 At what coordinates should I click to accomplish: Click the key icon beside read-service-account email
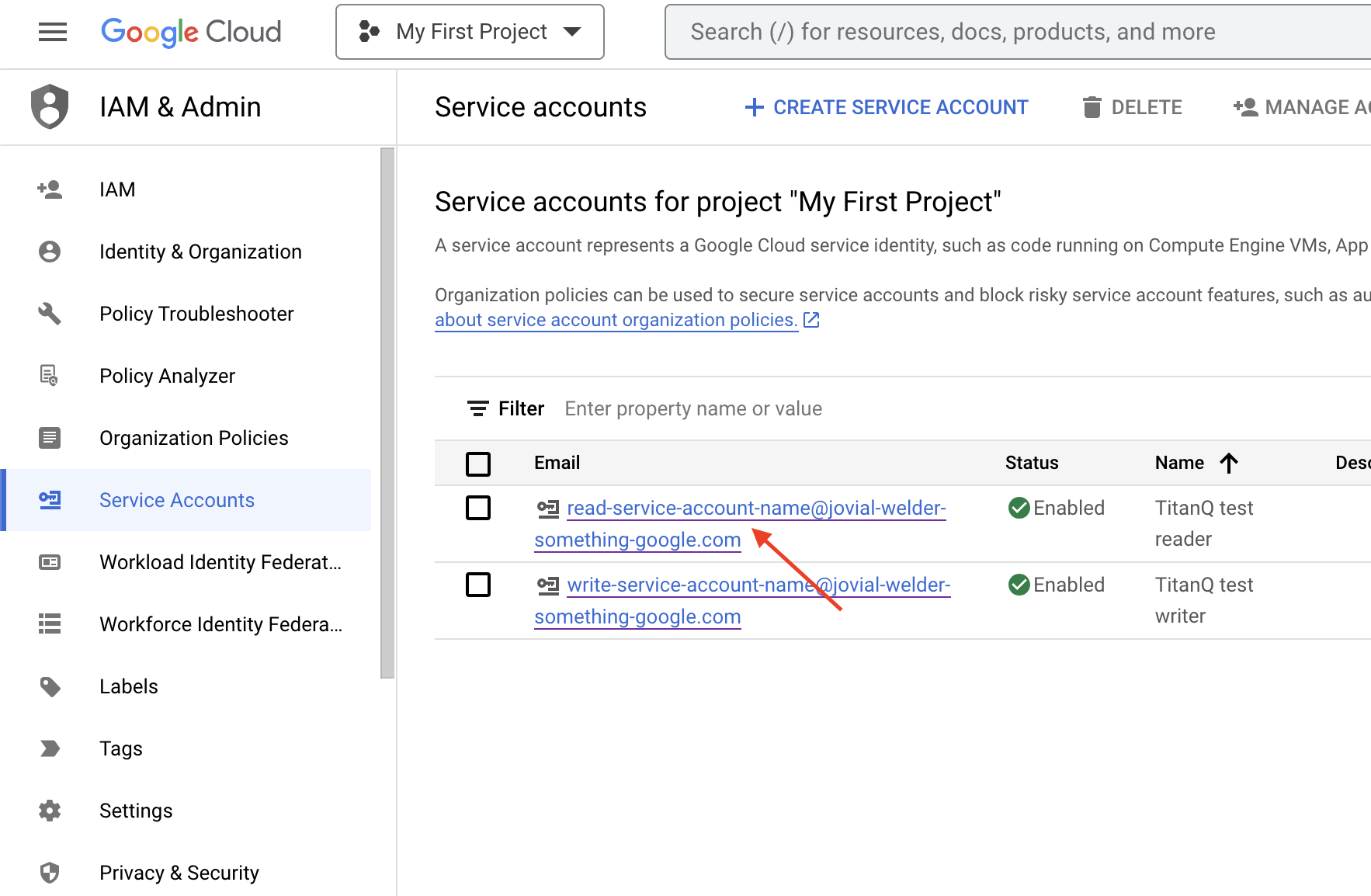click(548, 509)
